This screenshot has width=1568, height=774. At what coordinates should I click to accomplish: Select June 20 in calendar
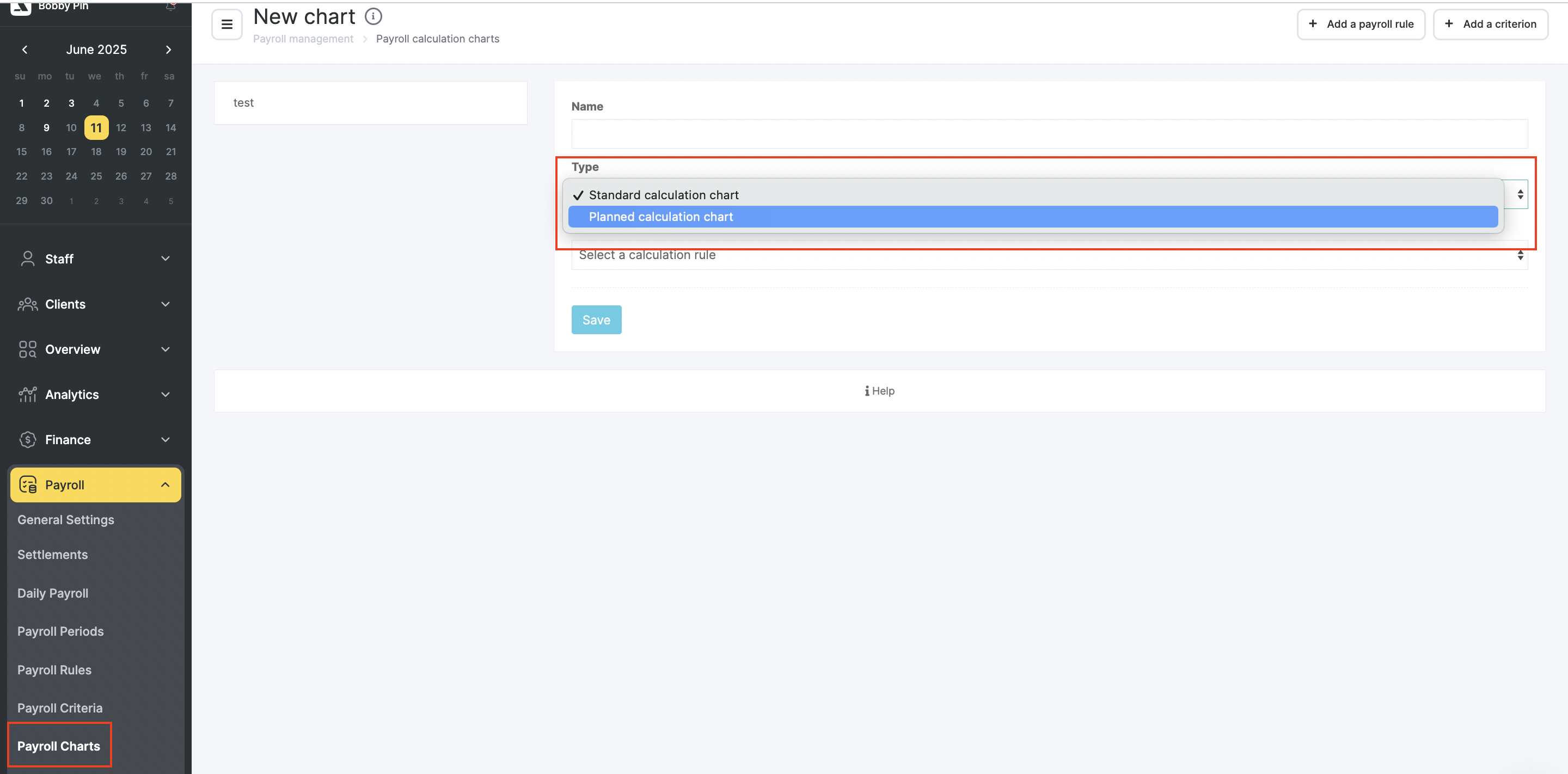[x=146, y=151]
